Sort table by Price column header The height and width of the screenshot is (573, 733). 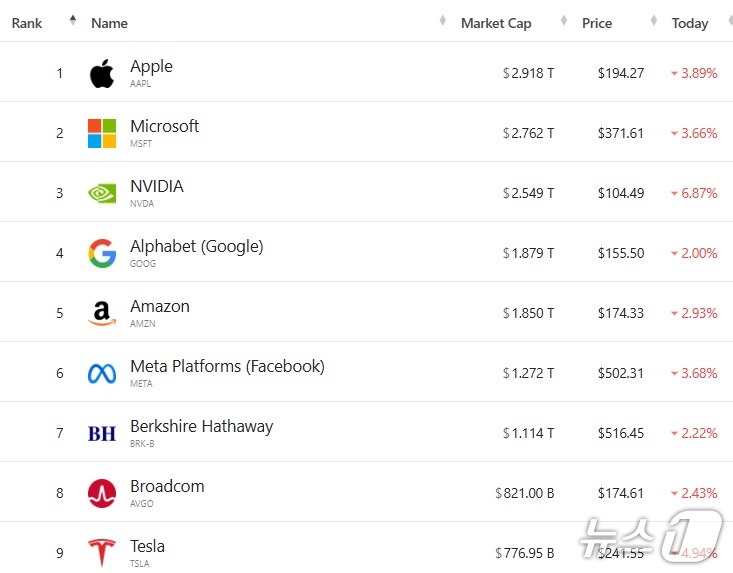tap(597, 23)
